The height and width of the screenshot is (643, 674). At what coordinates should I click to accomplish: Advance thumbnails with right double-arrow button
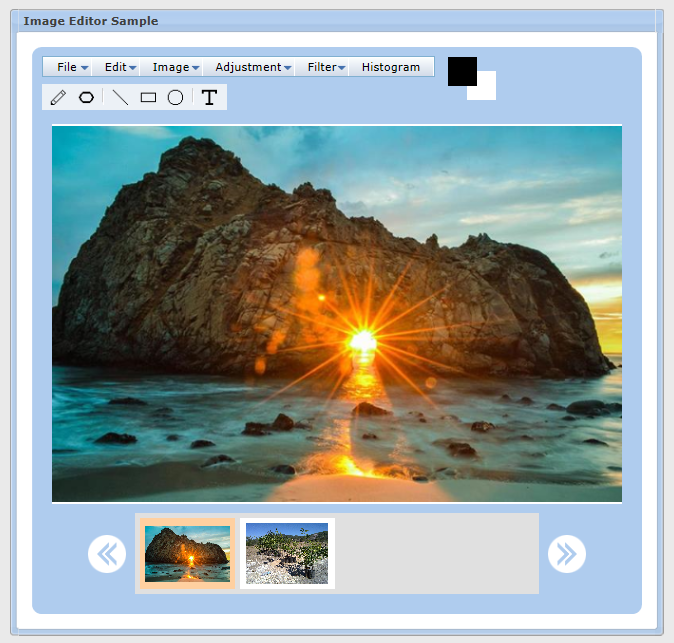567,553
